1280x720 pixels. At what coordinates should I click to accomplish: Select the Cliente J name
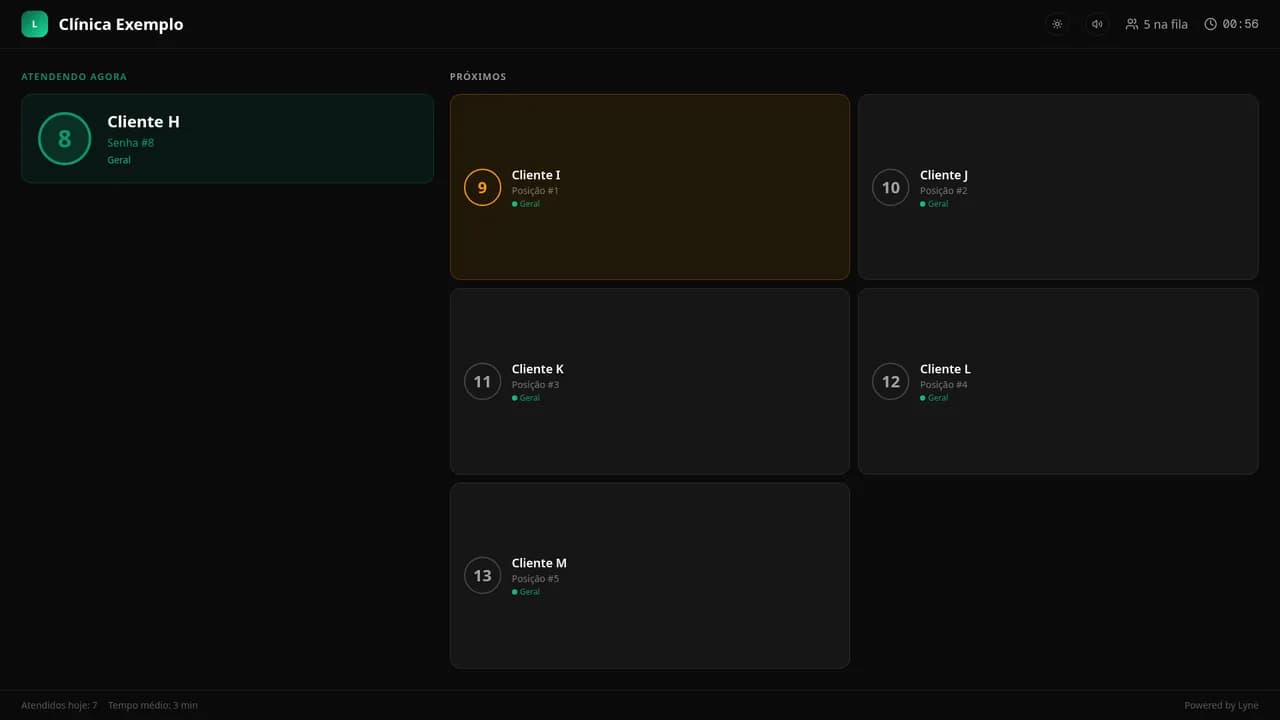(944, 175)
